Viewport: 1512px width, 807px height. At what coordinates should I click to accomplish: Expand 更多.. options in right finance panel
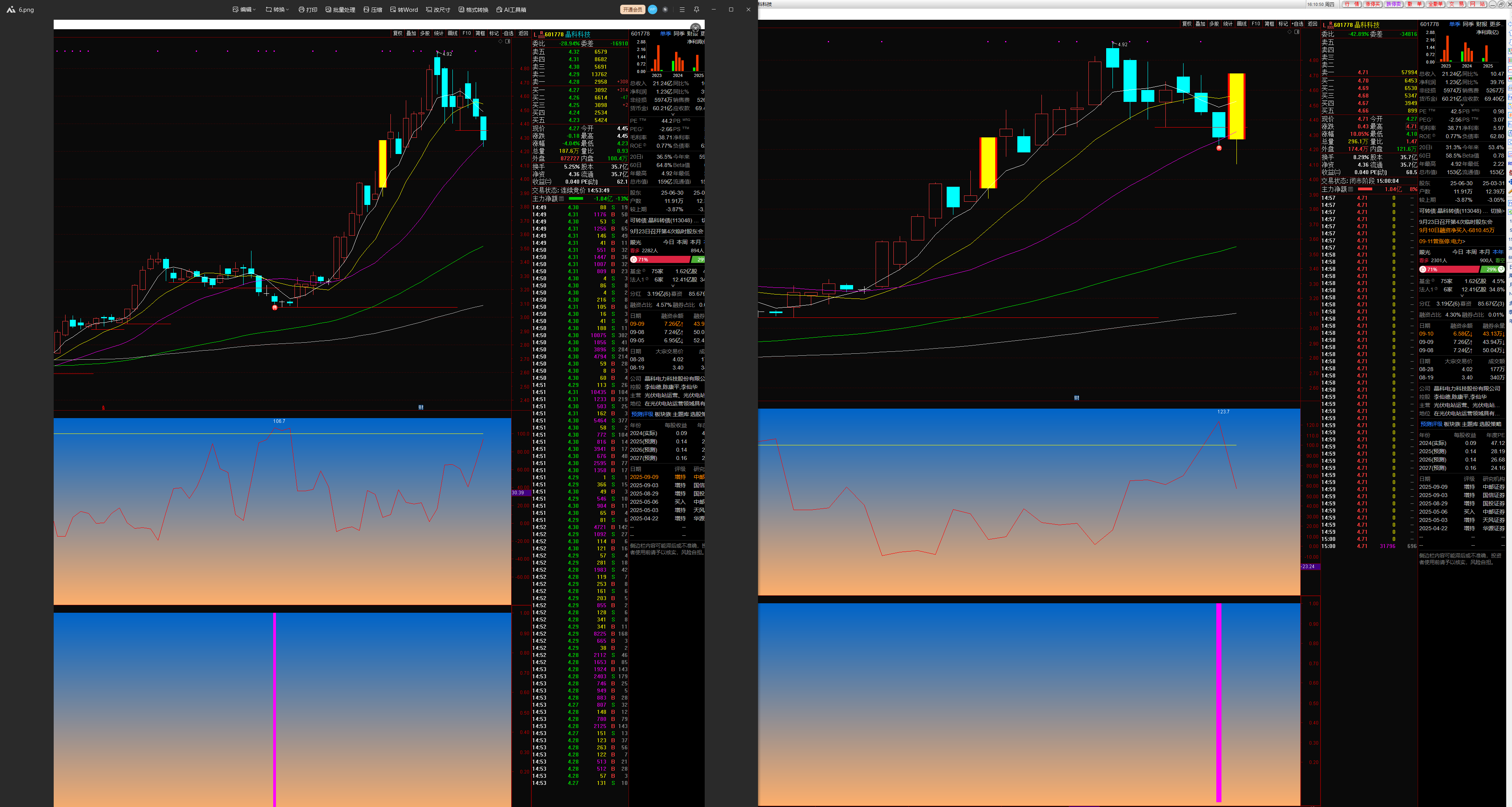[x=1495, y=24]
